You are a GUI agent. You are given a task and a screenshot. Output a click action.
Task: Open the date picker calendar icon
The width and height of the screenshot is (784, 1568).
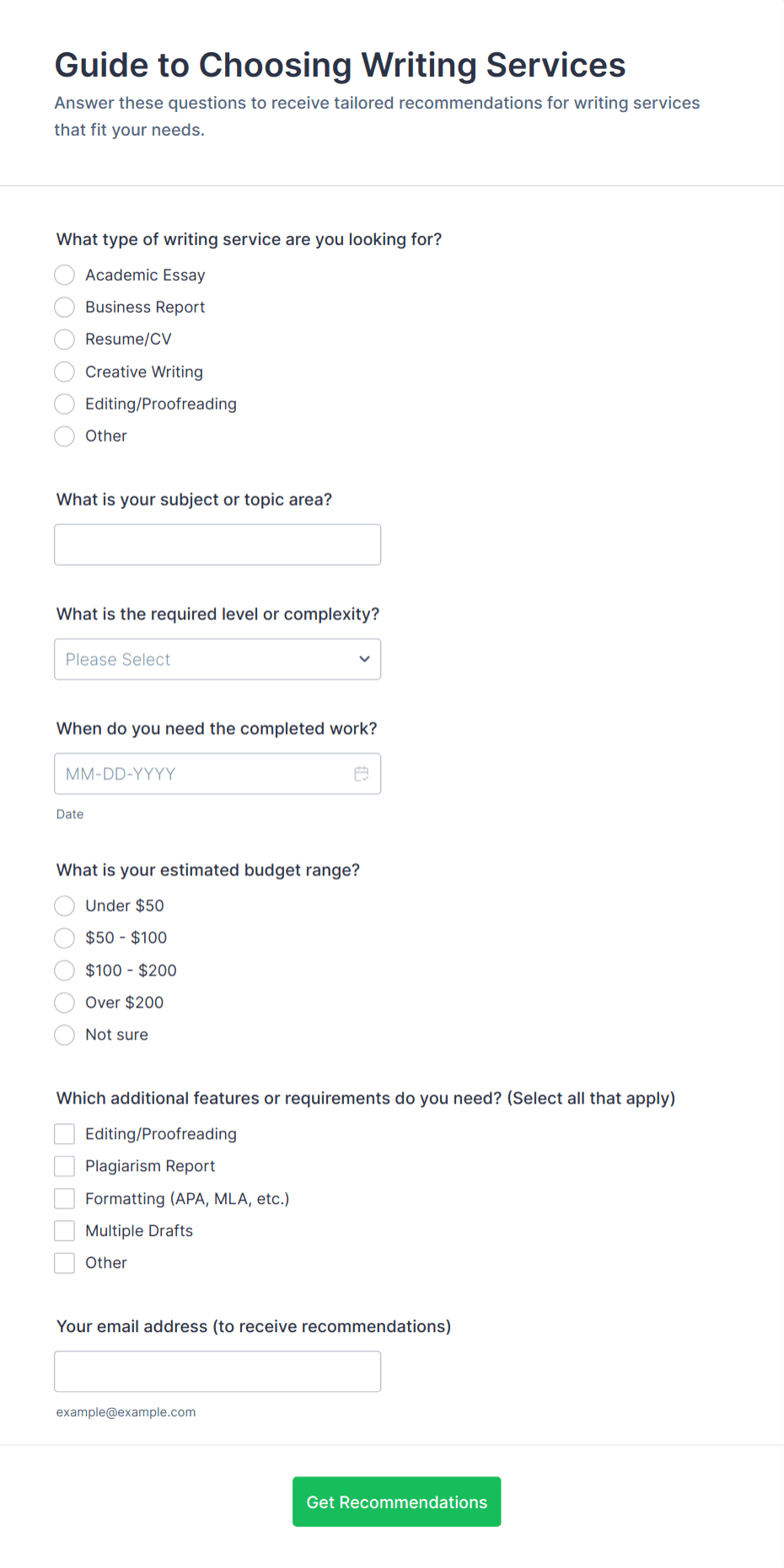pos(362,773)
